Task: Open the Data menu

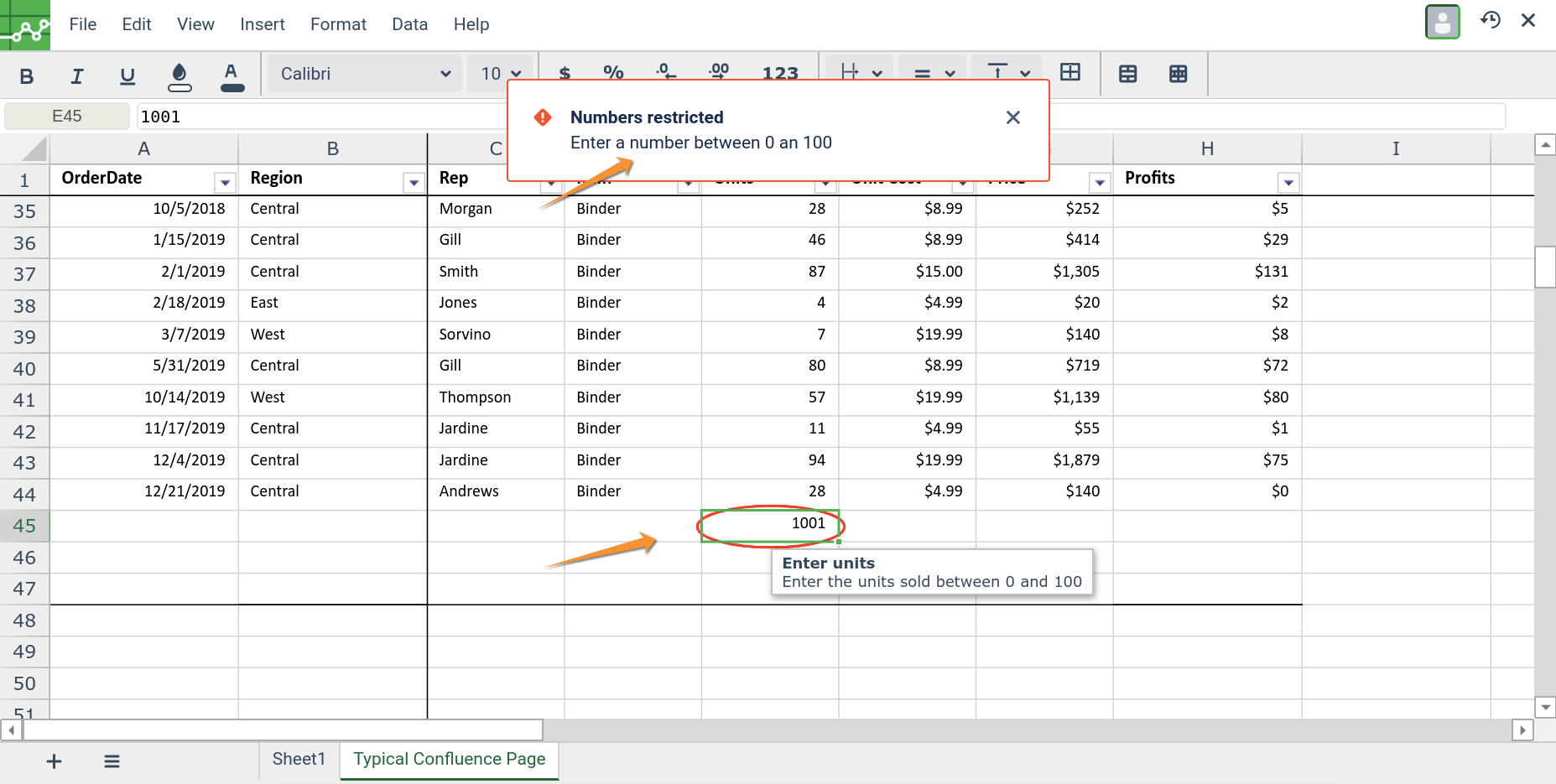Action: pos(409,24)
